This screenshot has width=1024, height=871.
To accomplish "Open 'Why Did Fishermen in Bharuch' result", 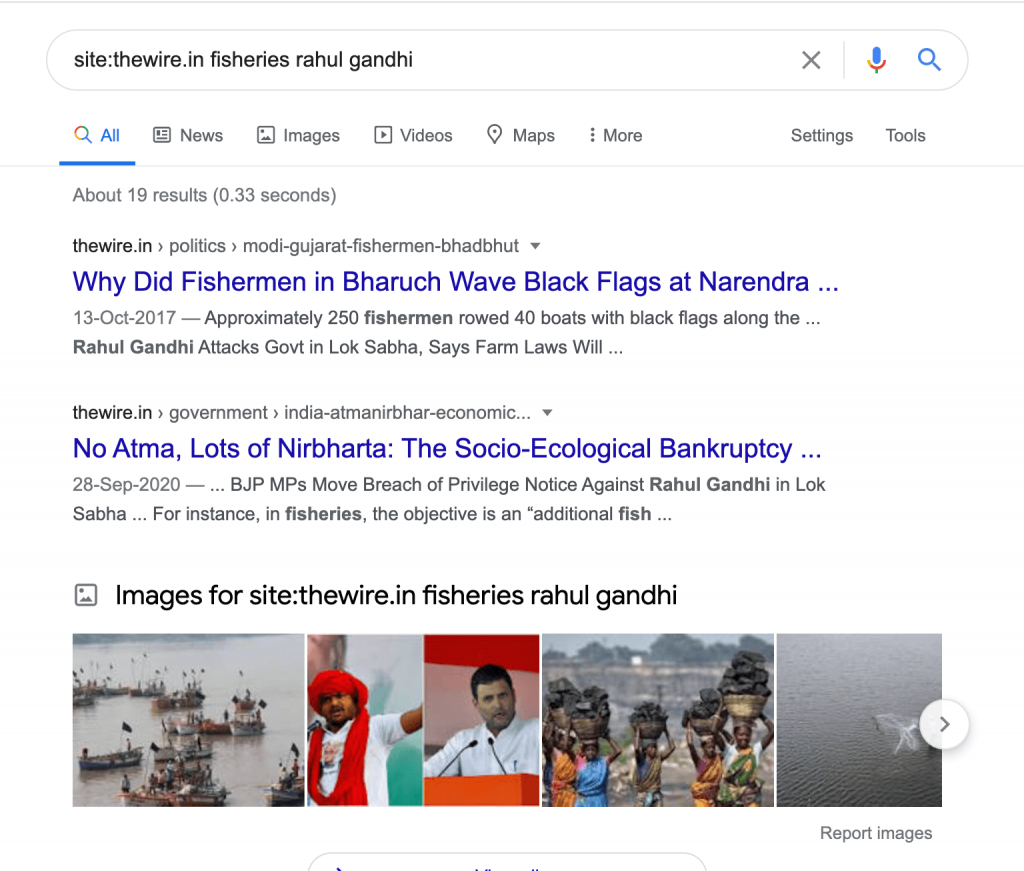I will 455,282.
